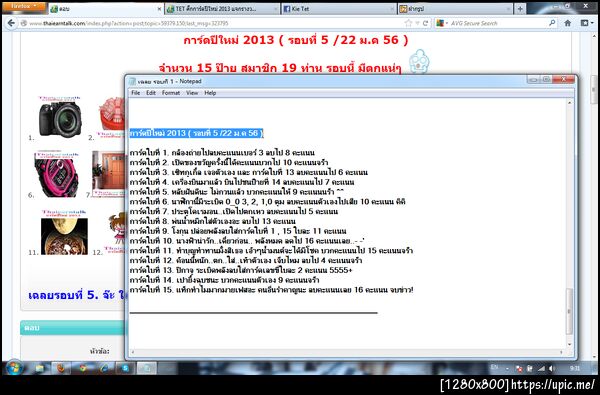Click the red 2013 page heading on webpage

tap(296, 40)
